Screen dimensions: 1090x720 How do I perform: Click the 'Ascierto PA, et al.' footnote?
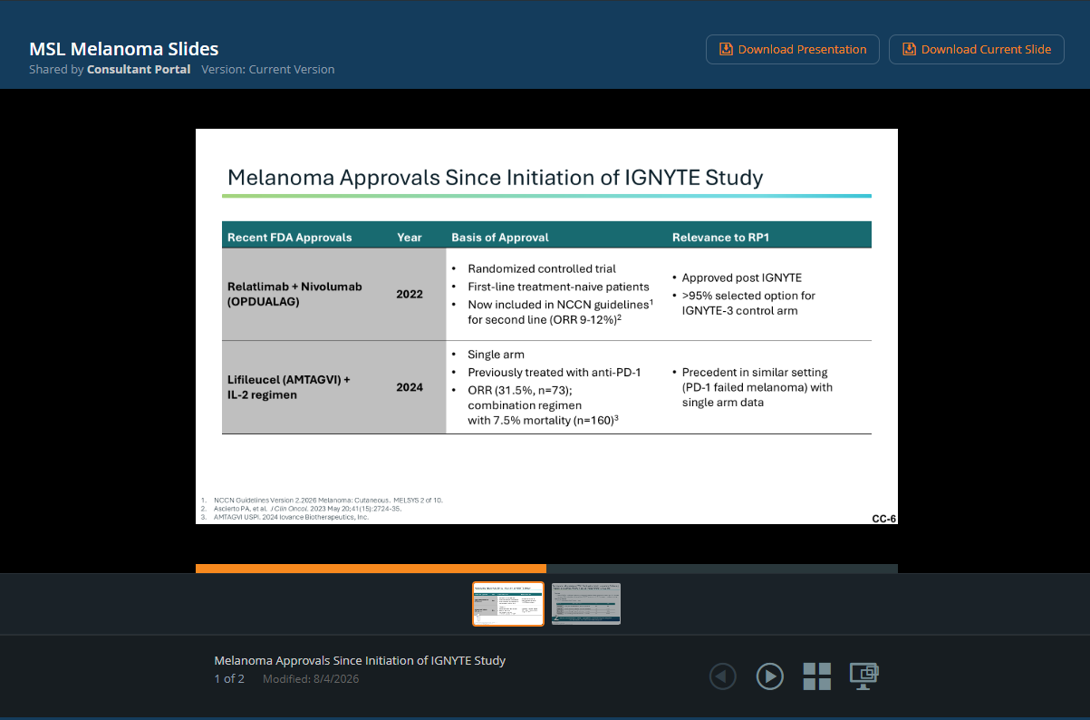(x=307, y=509)
